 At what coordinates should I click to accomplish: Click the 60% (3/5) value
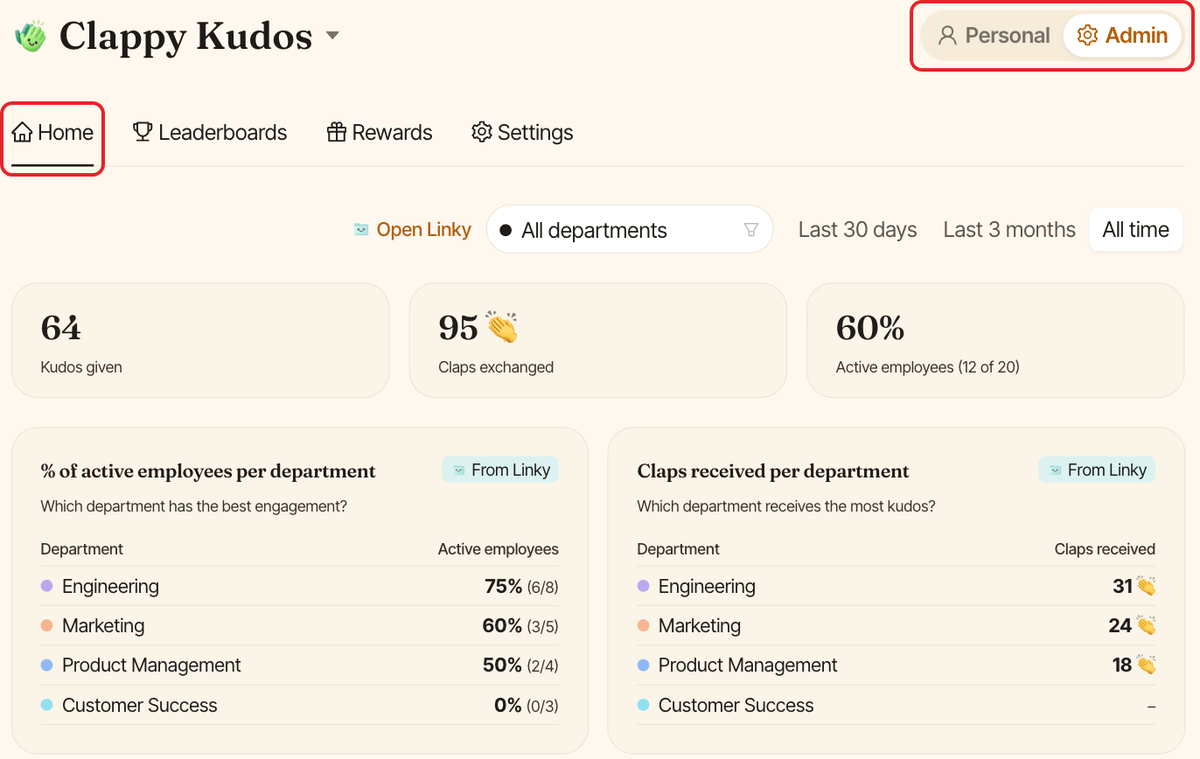520,626
